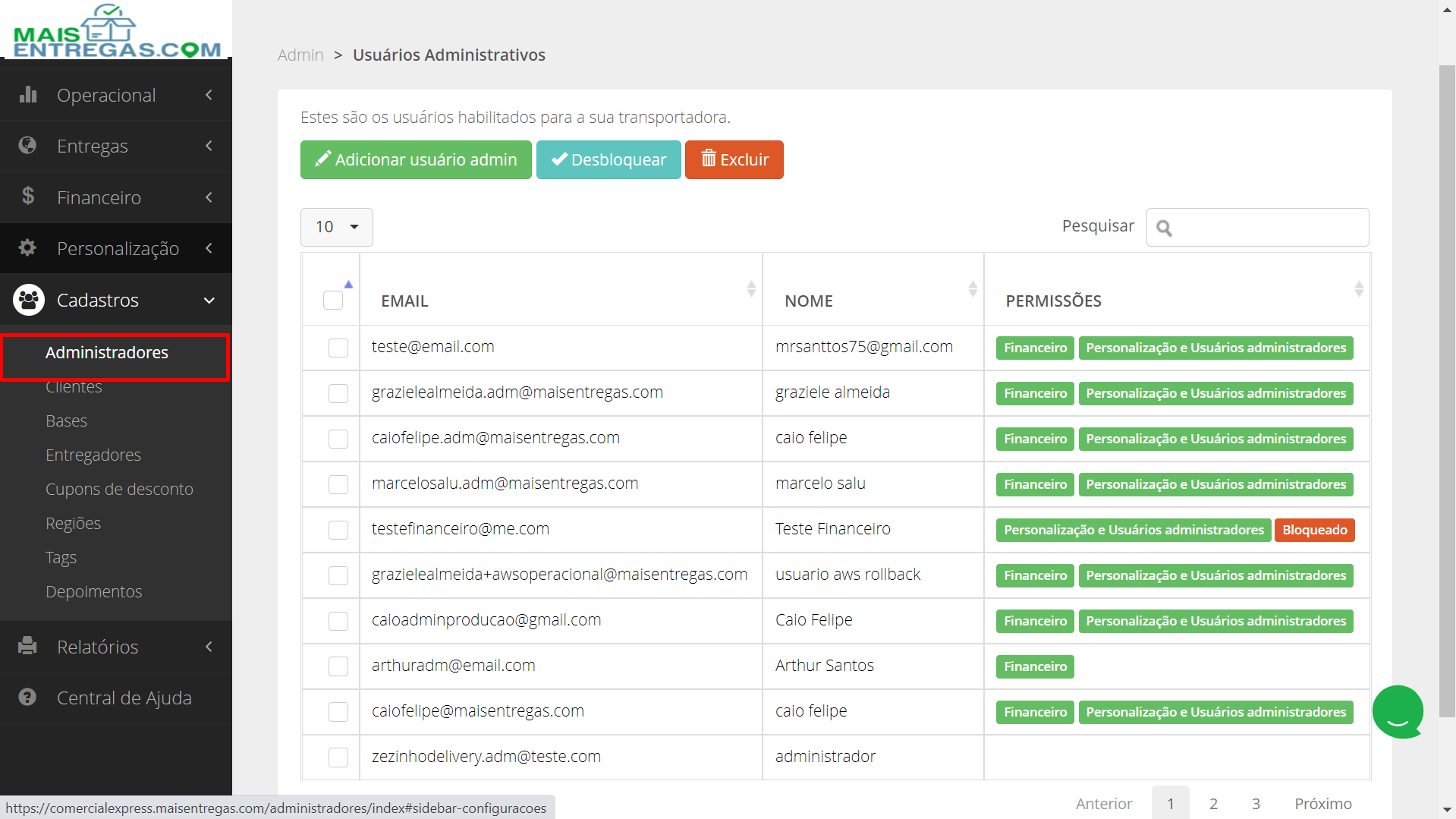
Task: Select checkbox for zezinhodelivery.adm@teste.com
Action: 338,758
